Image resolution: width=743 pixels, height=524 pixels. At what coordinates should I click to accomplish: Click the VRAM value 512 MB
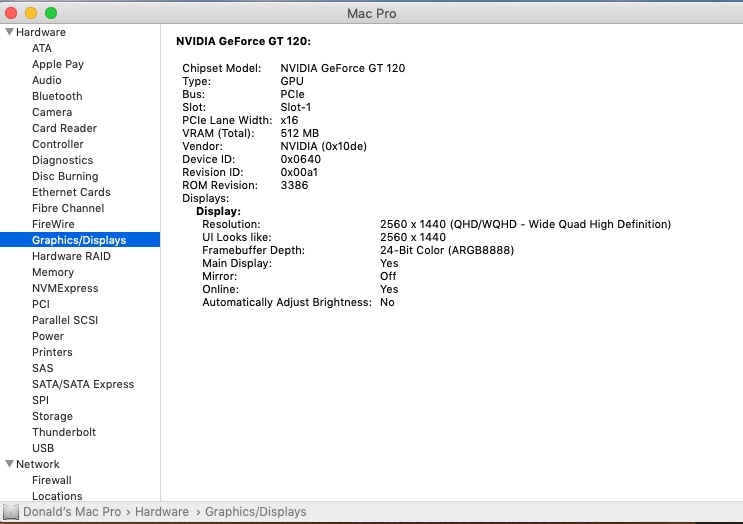pos(299,133)
